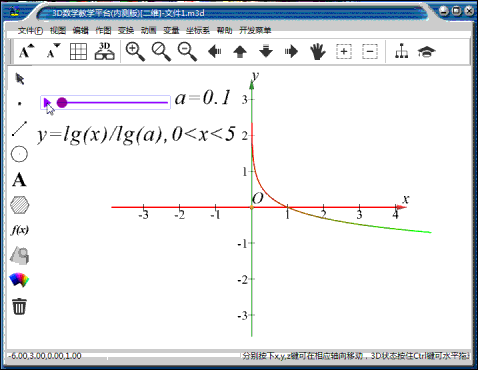Click the zoom out magnifier
Image resolution: width=478 pixels, height=370 pixels.
pos(187,52)
